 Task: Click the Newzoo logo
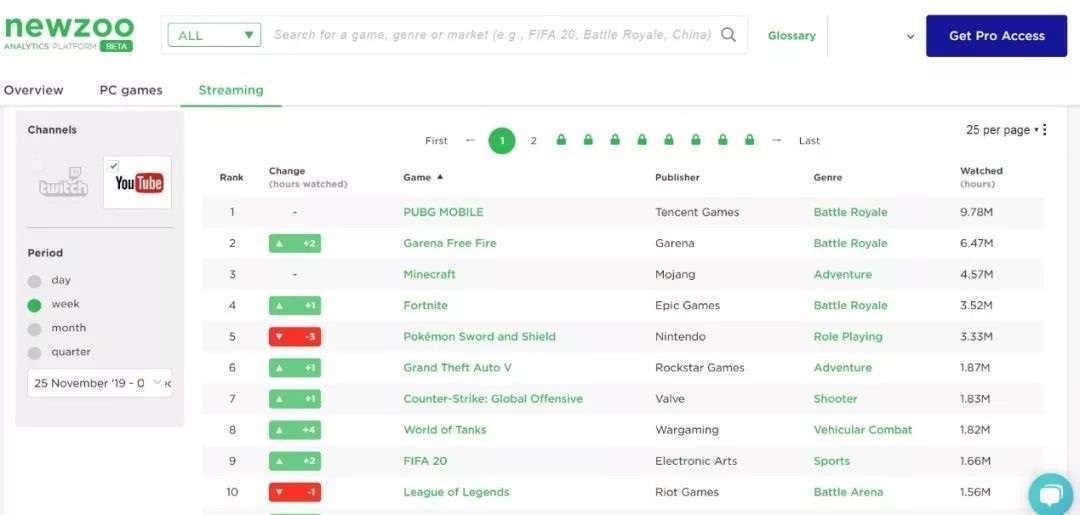(x=69, y=34)
